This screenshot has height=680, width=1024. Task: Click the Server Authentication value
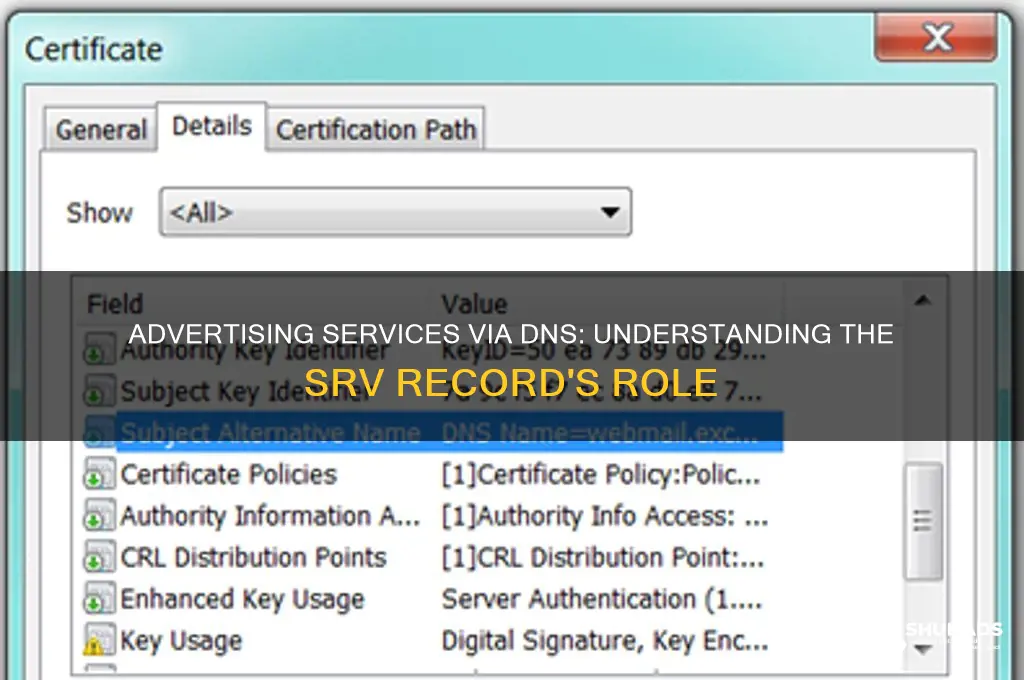click(601, 599)
